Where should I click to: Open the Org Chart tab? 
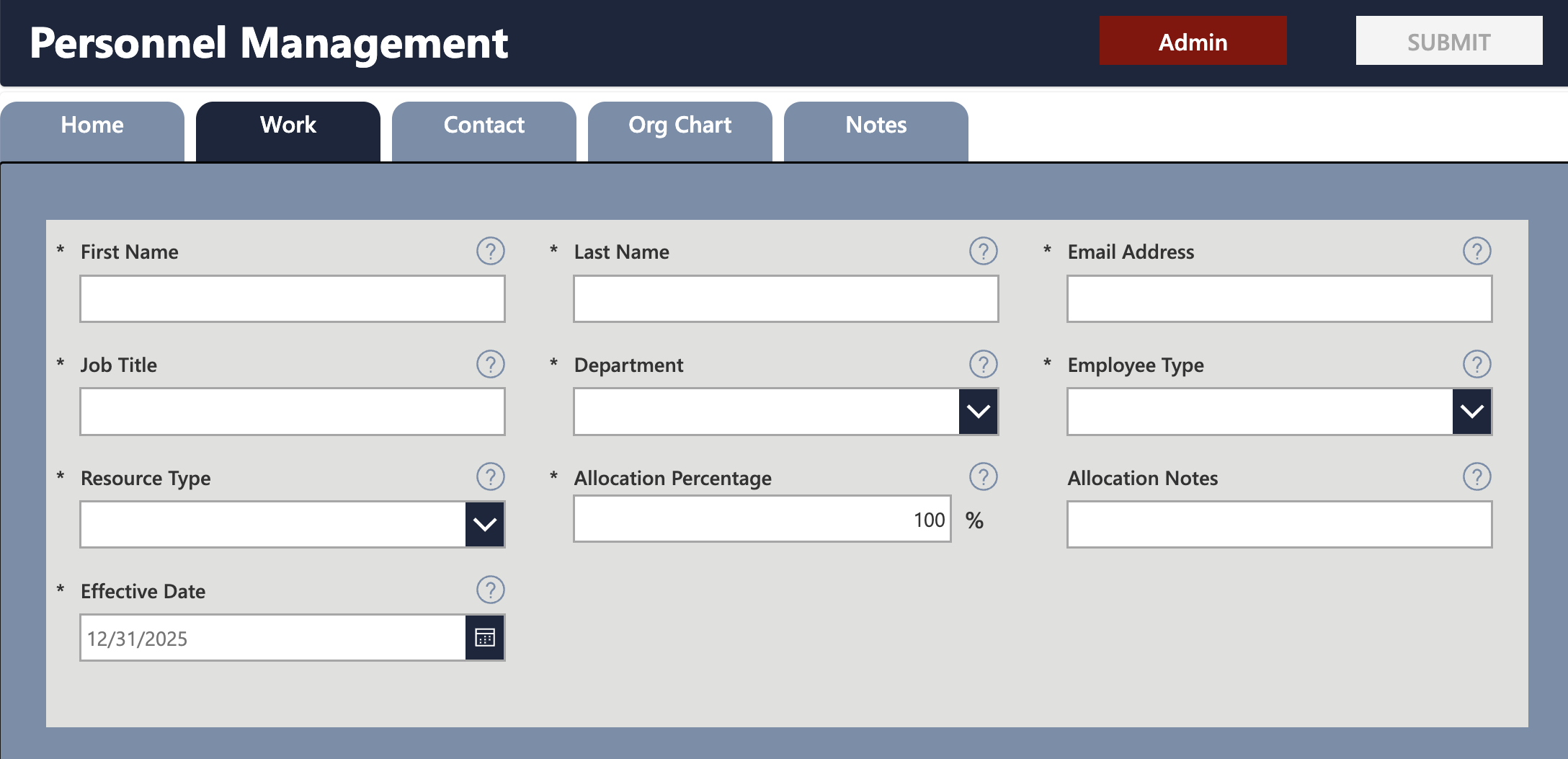click(680, 131)
